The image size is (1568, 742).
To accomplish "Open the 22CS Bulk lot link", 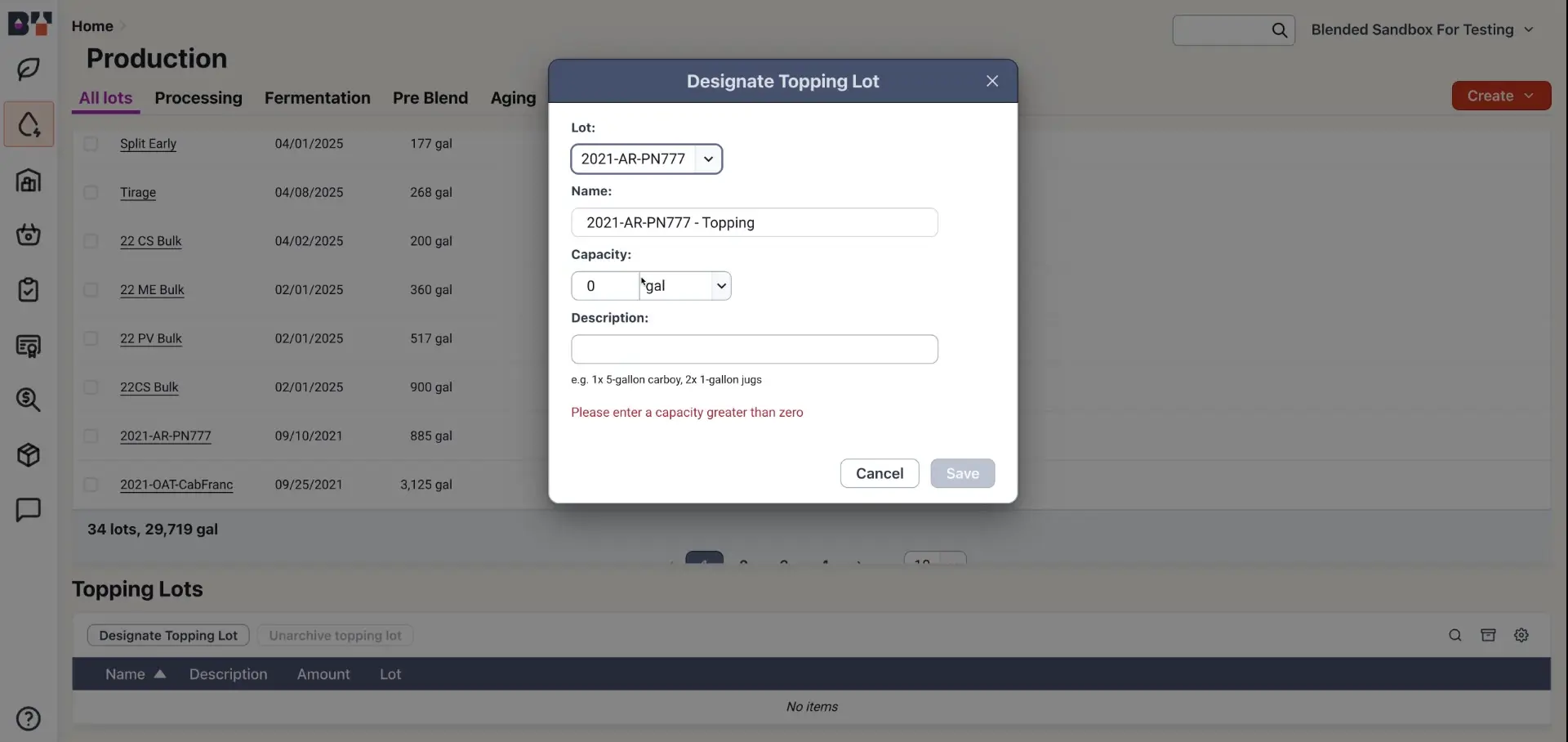I will [149, 387].
